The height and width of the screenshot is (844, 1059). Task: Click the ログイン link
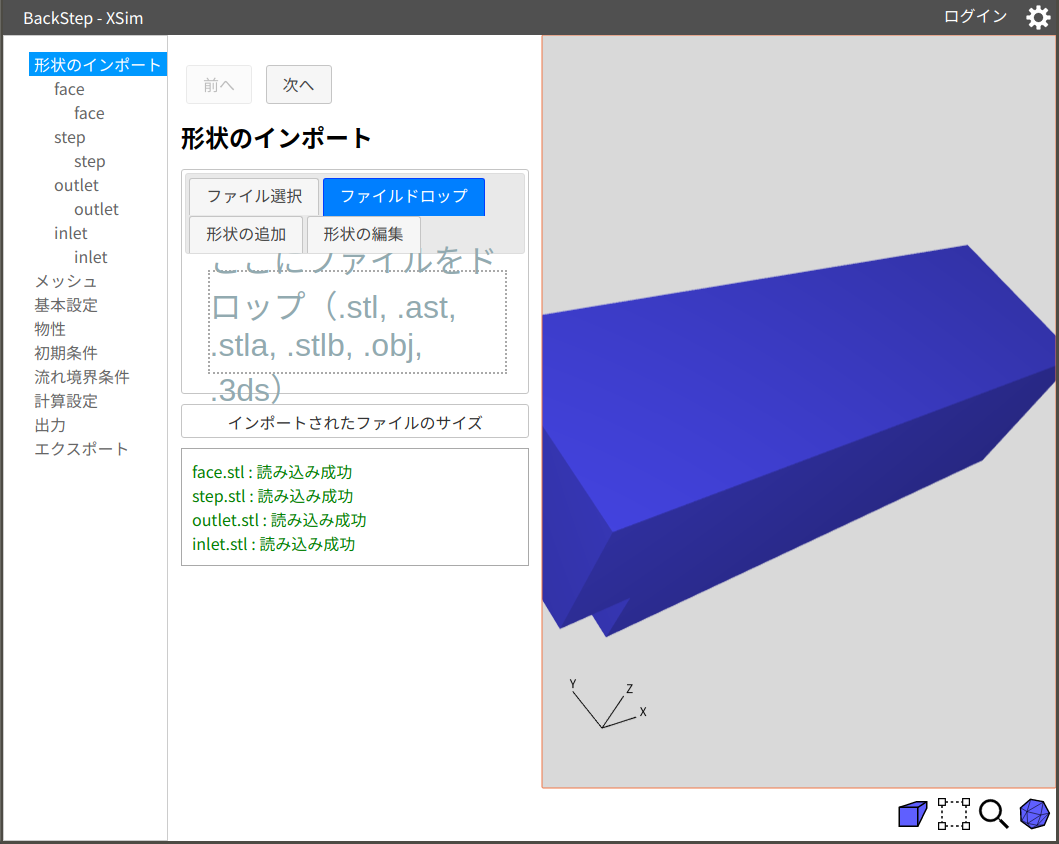975,17
